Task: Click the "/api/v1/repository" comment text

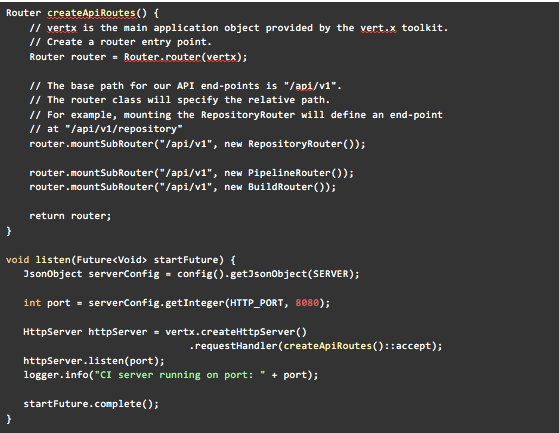Action: (x=124, y=129)
